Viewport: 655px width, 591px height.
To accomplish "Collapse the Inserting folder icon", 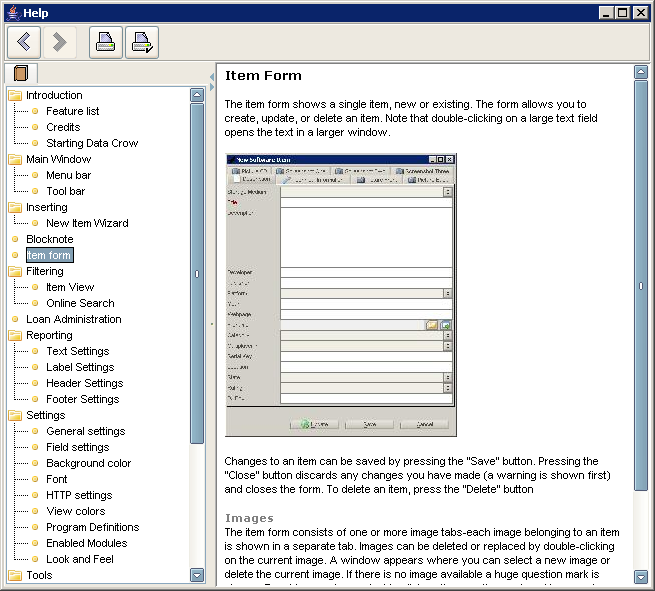I will 15,207.
